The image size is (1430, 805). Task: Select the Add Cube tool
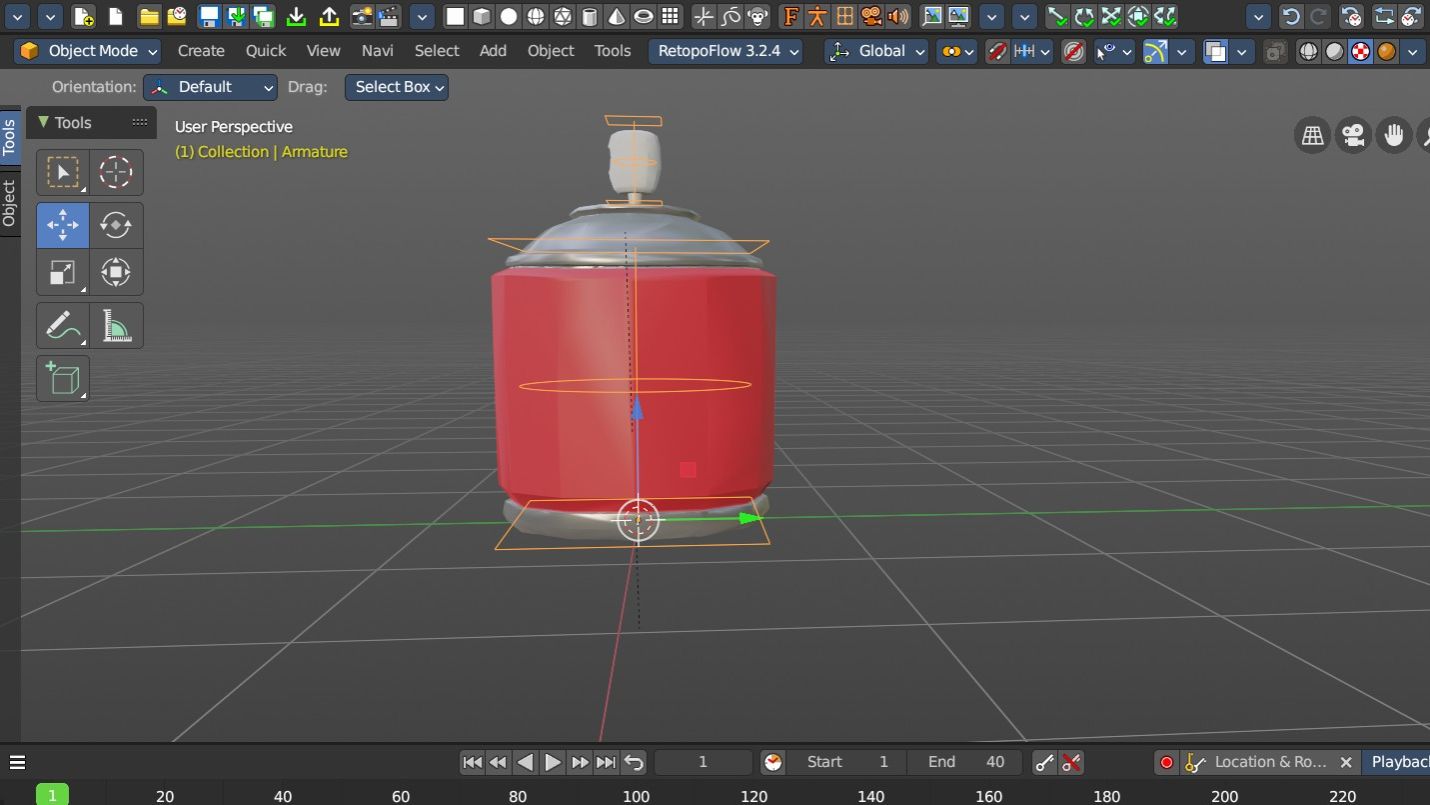[x=62, y=379]
